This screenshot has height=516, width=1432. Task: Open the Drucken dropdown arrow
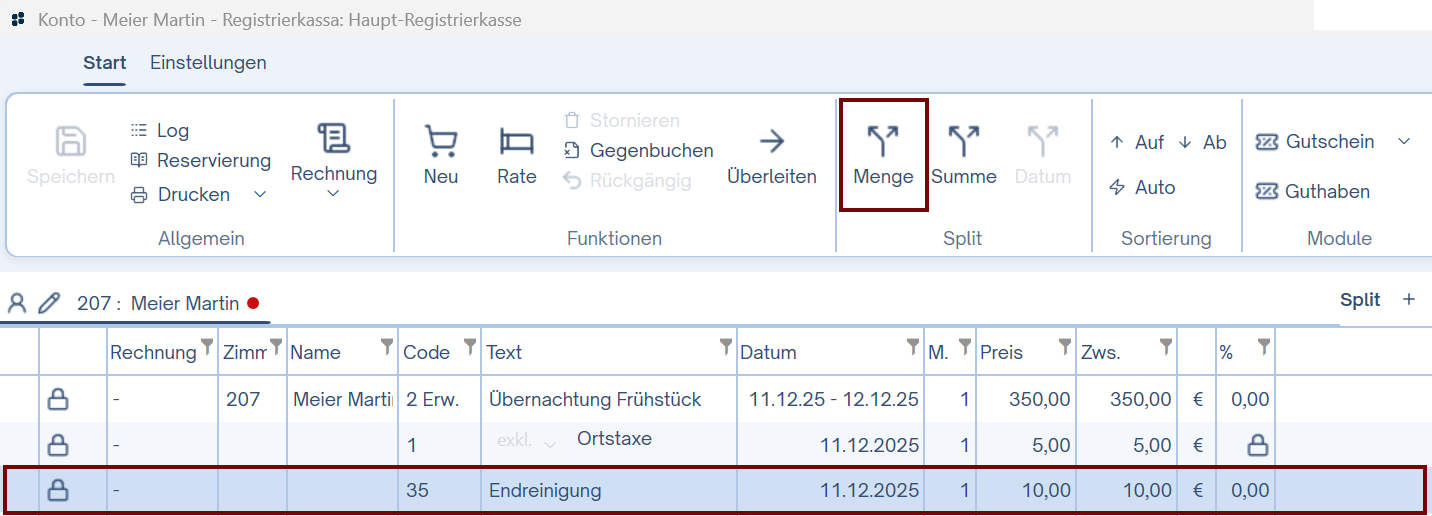[260, 195]
